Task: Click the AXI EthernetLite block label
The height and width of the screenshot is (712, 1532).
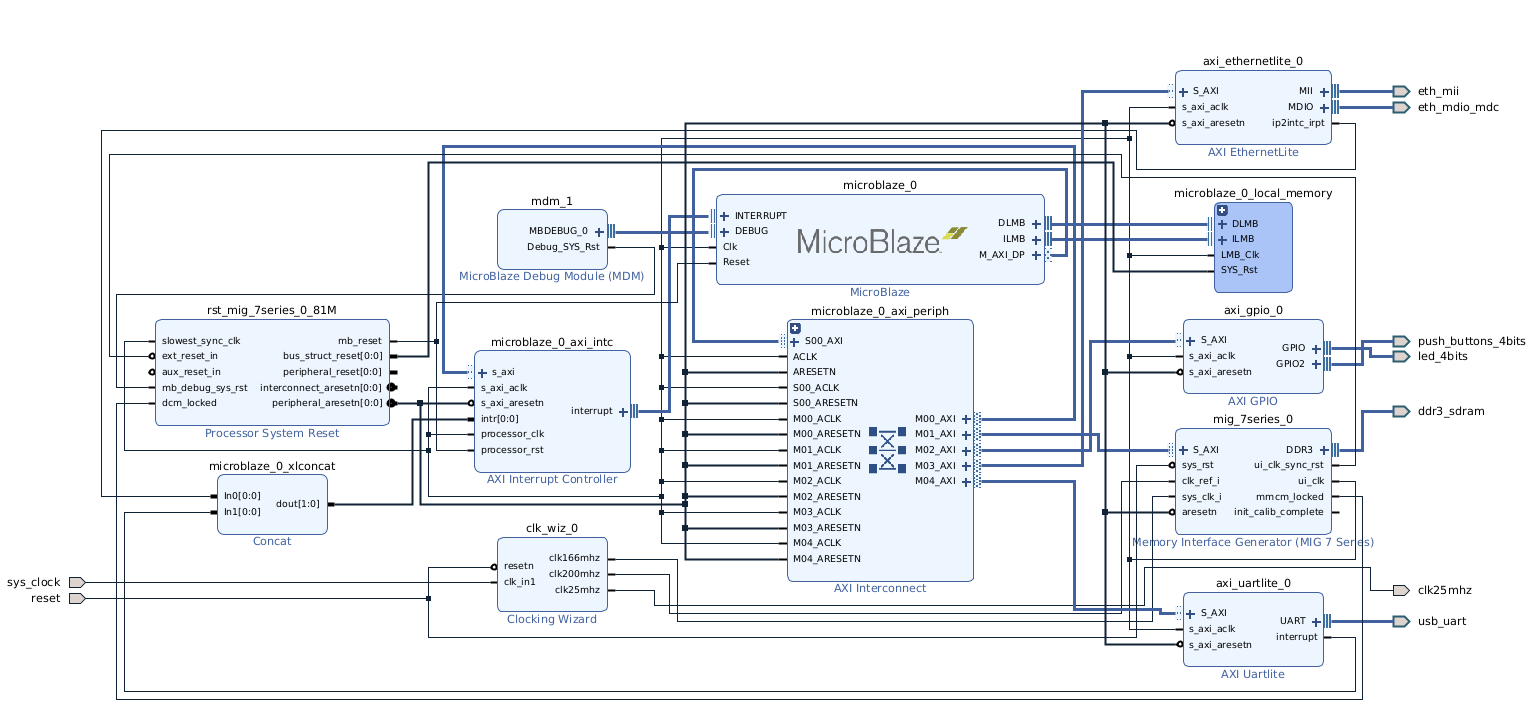Action: click(1252, 152)
